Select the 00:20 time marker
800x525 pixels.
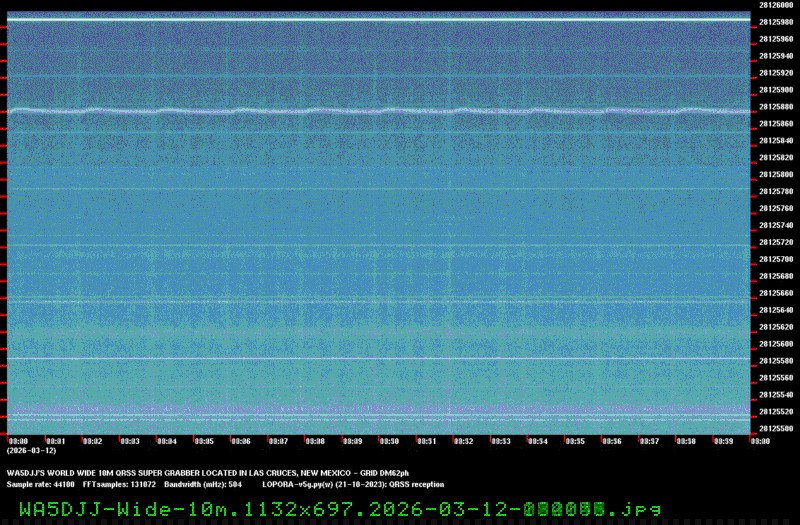(x=759, y=441)
